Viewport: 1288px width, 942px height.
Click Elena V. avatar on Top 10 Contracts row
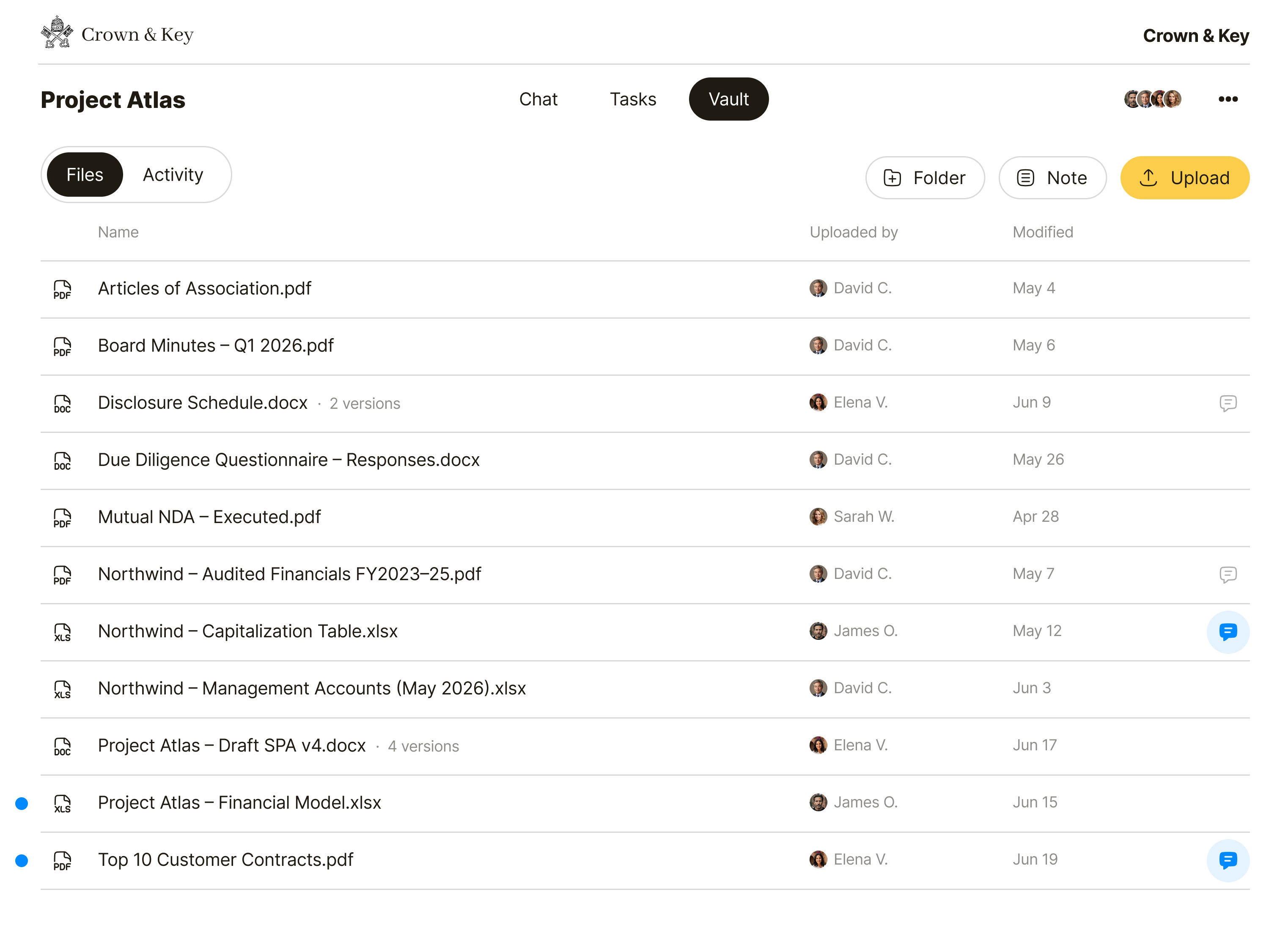[x=818, y=859]
